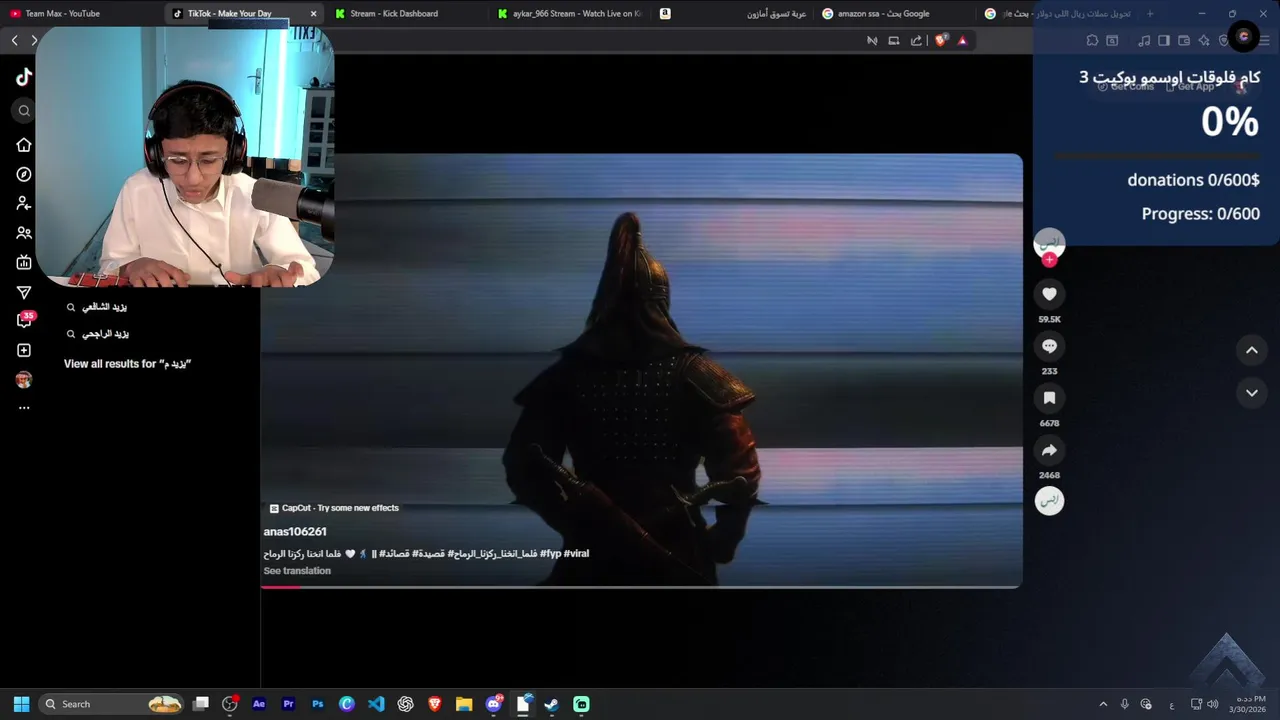Click the share page icon in the address bar
Image resolution: width=1280 pixels, height=720 pixels.
tap(916, 41)
